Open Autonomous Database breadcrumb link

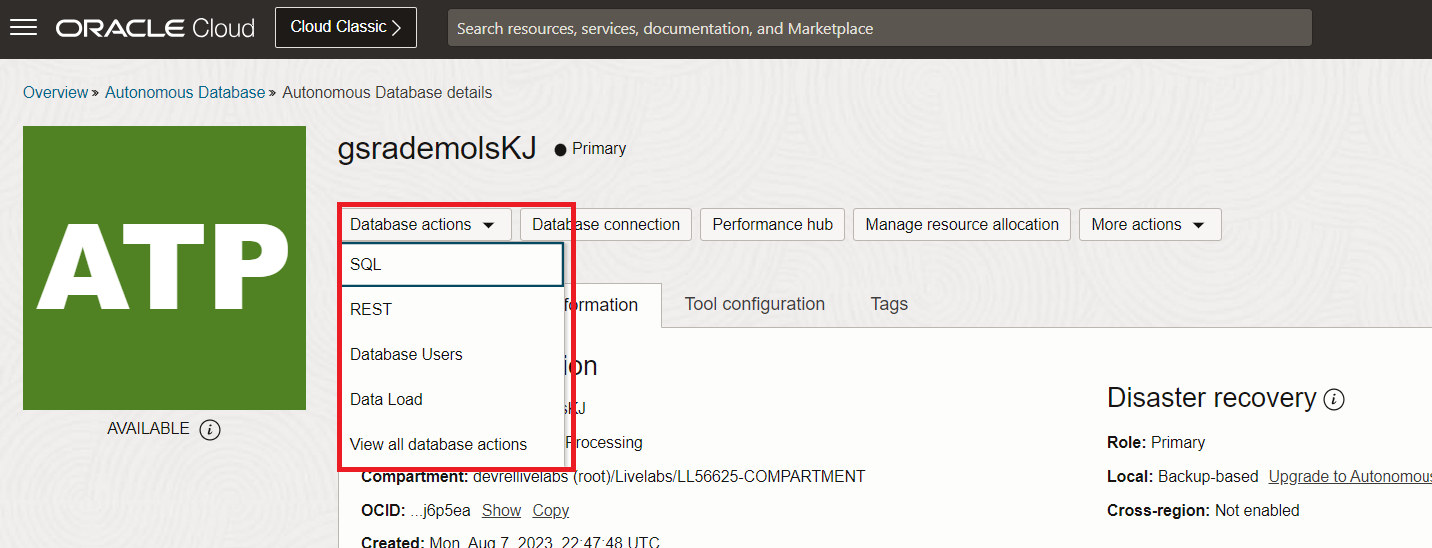point(185,92)
